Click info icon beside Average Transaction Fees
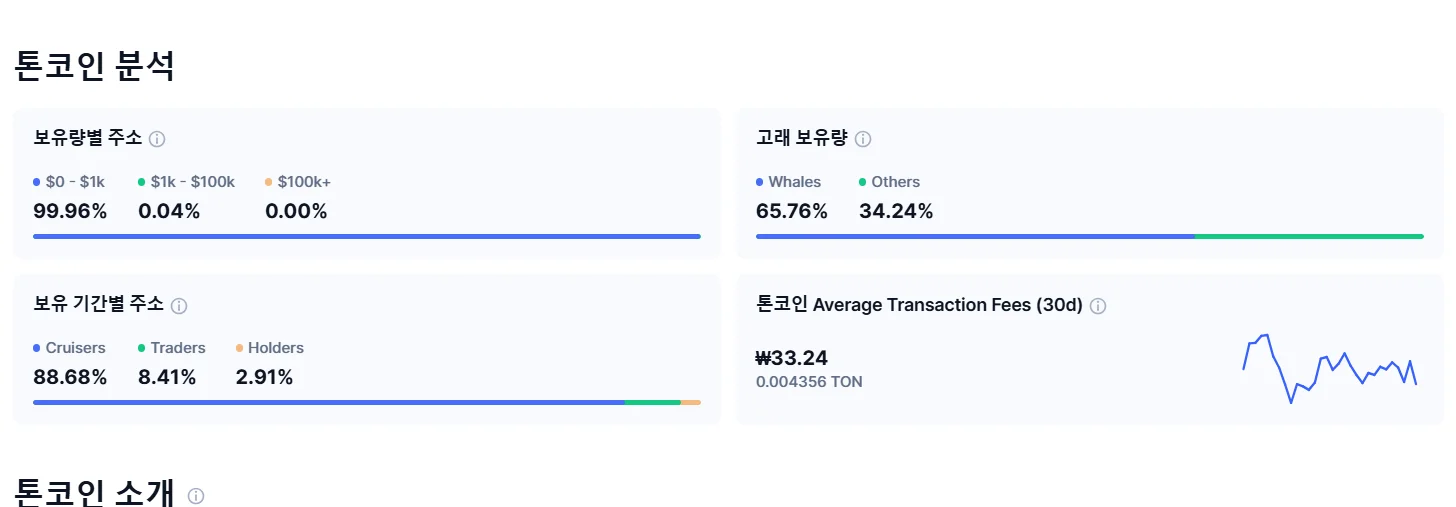 (x=1098, y=306)
